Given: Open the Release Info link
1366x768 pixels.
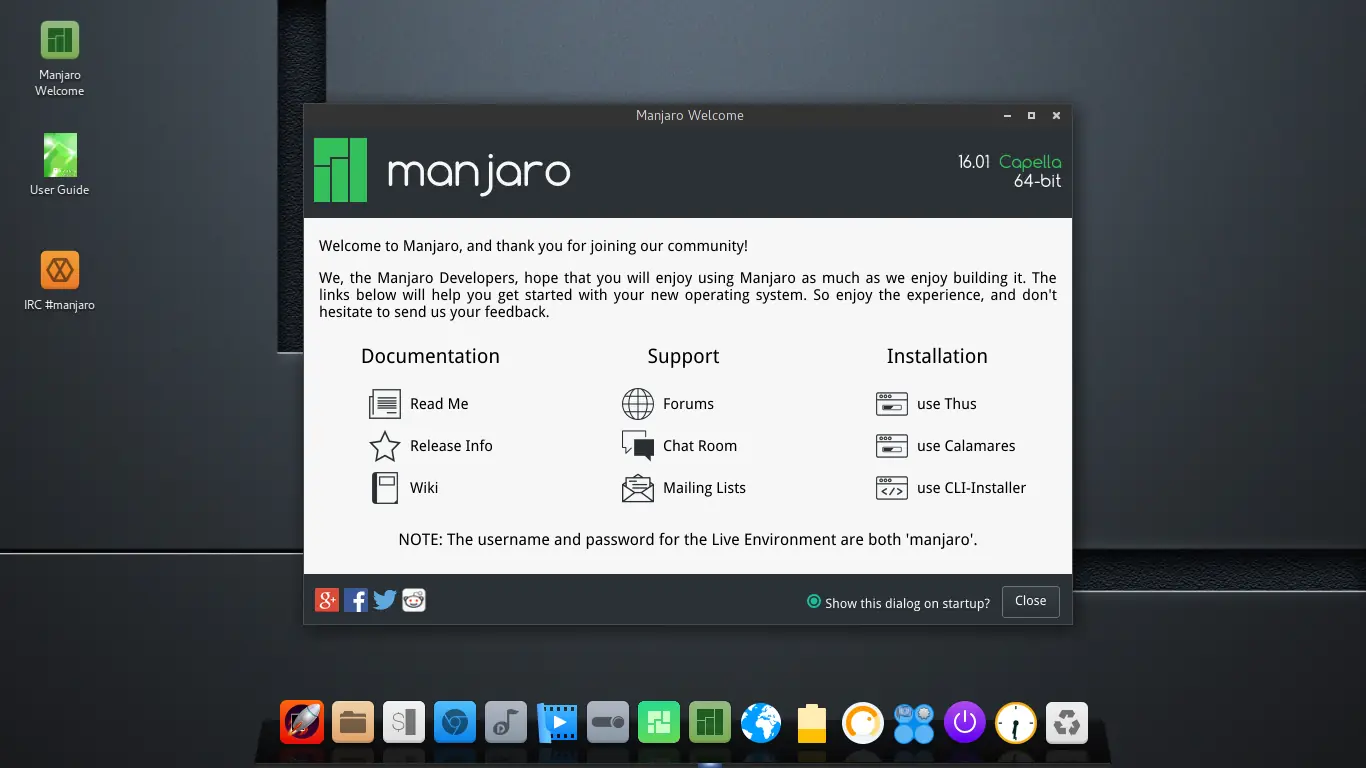Looking at the screenshot, I should pyautogui.click(x=451, y=446).
